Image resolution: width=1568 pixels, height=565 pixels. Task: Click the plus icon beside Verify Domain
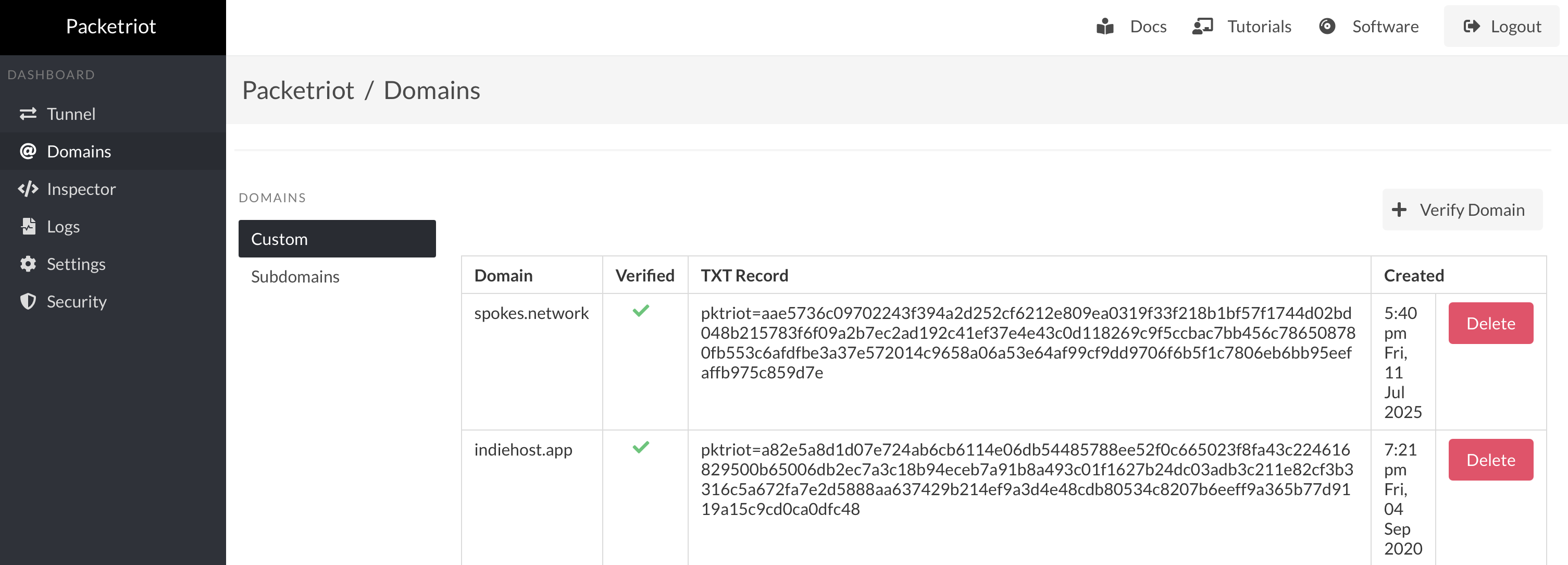coord(1399,210)
